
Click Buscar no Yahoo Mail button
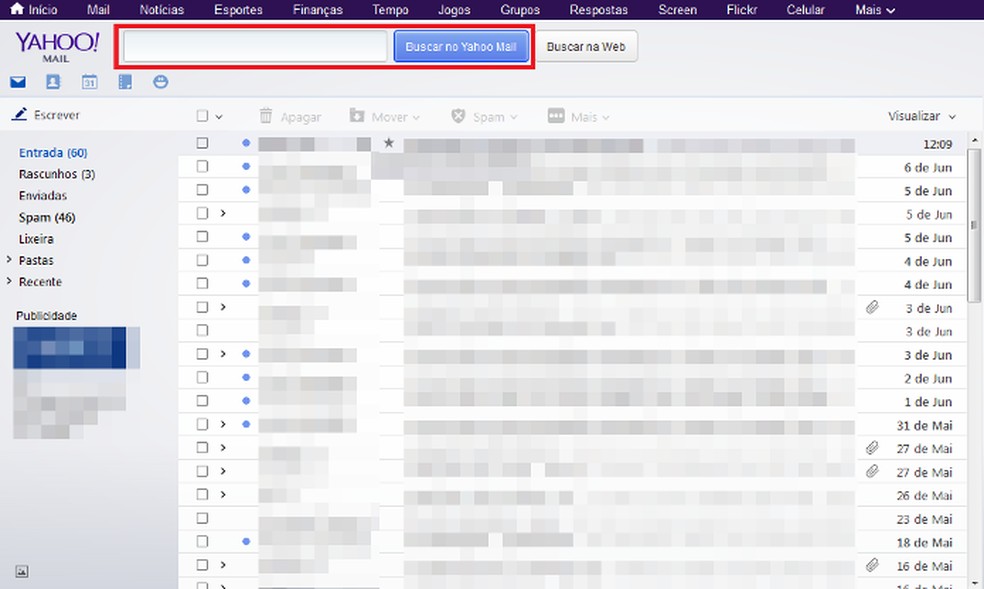pos(461,46)
